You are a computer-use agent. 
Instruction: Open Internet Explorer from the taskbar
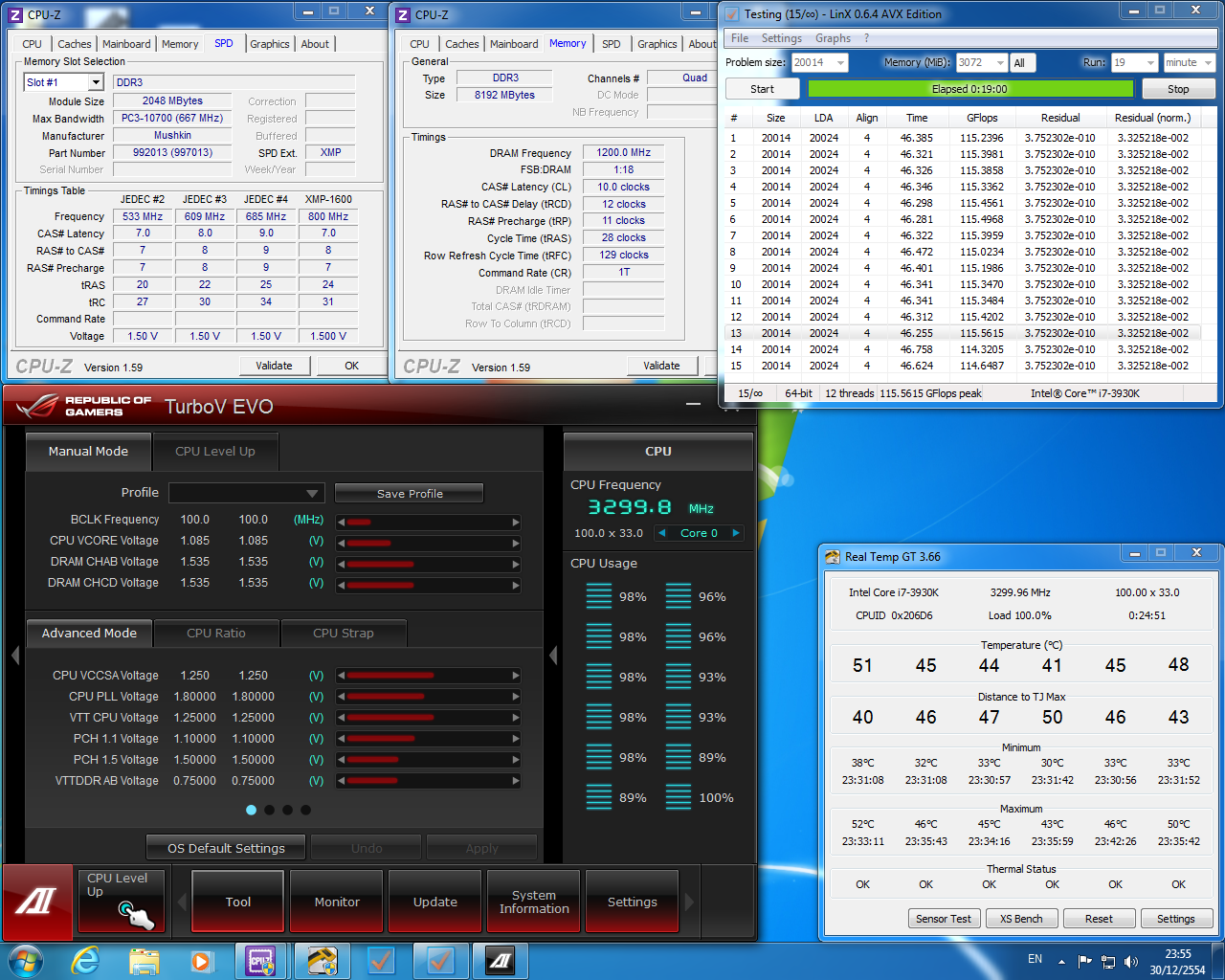click(x=86, y=960)
